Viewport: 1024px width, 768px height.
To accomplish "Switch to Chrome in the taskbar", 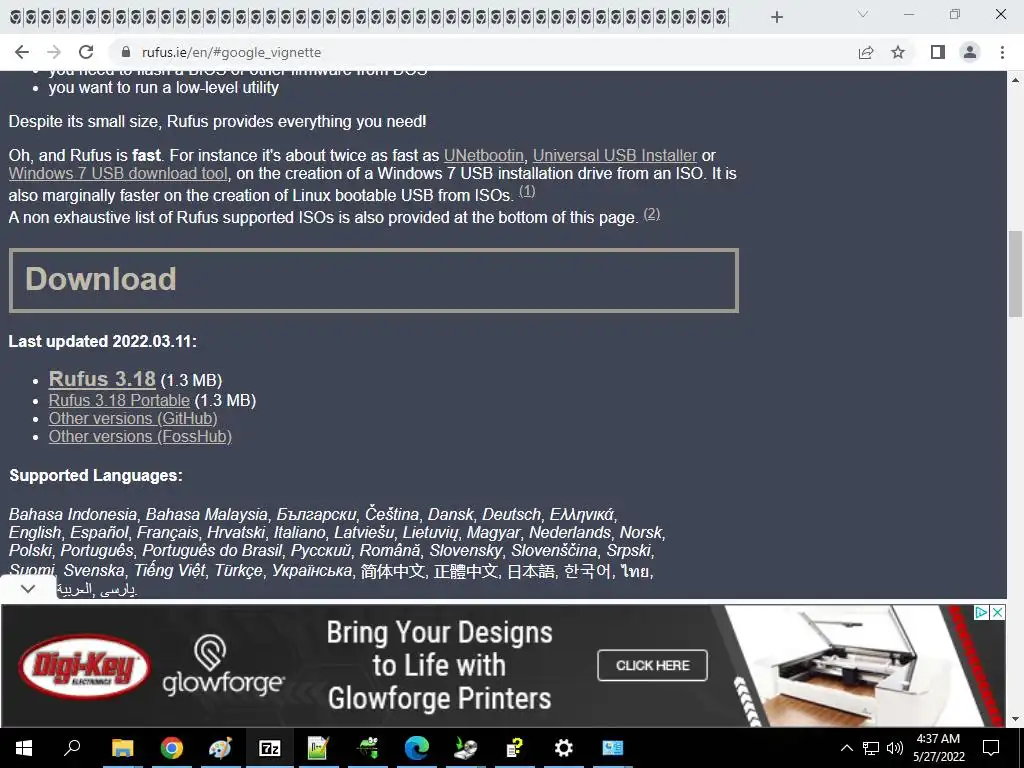I will (172, 748).
